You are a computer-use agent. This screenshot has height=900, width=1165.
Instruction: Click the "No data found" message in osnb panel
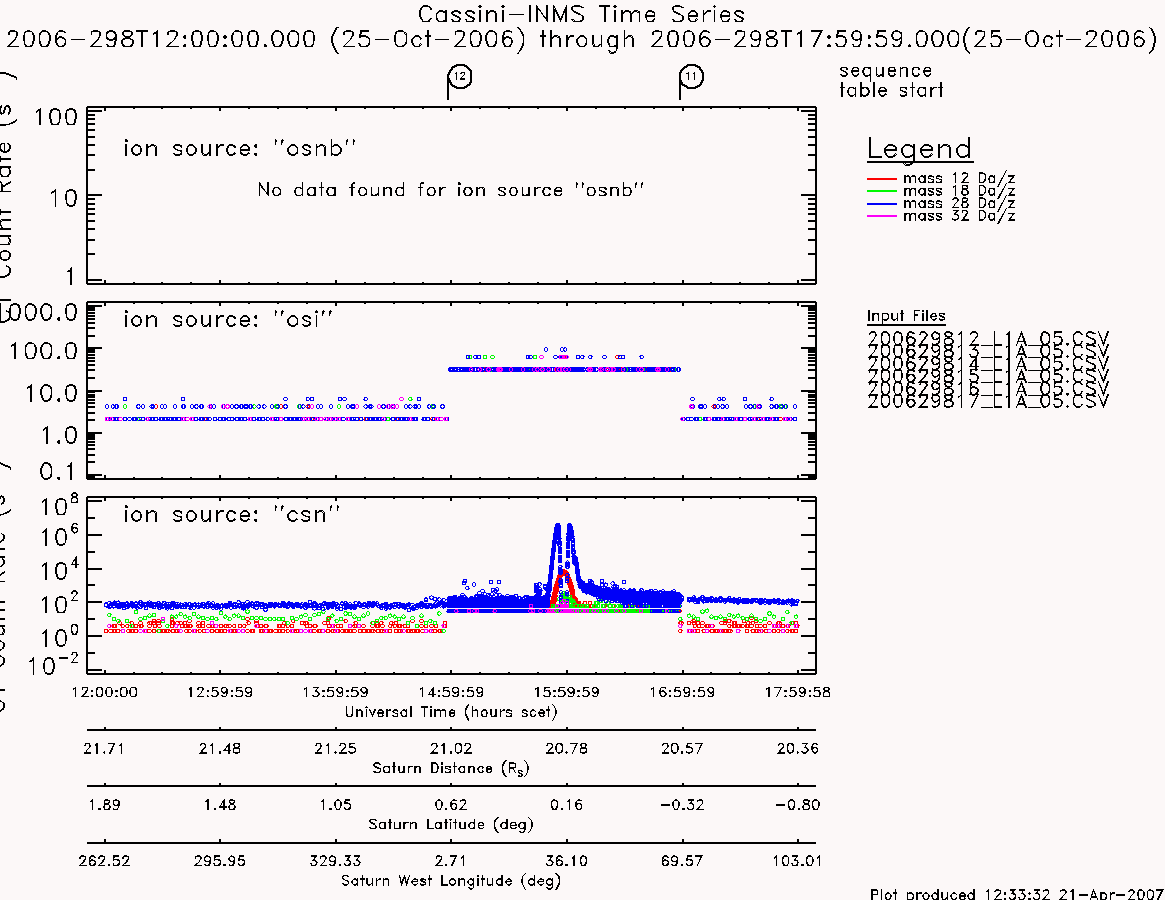[x=450, y=190]
